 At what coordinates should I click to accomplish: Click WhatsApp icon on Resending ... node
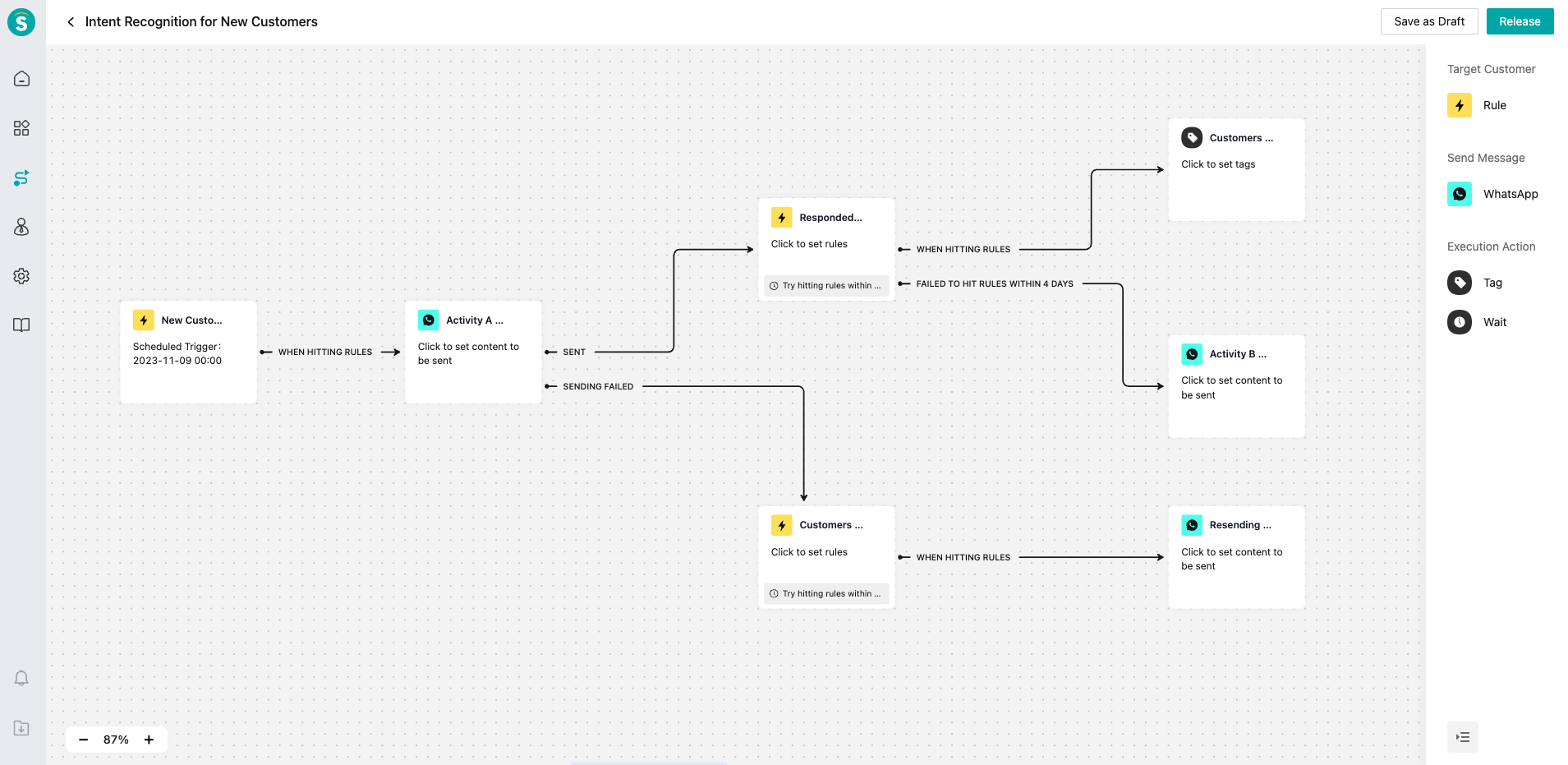pyautogui.click(x=1192, y=525)
